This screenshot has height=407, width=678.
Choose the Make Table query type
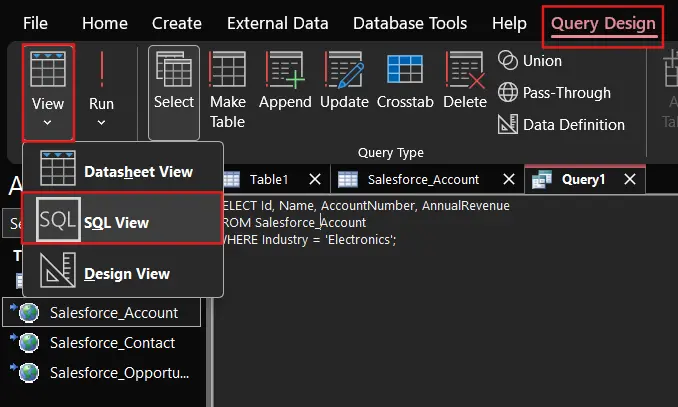coord(227,90)
